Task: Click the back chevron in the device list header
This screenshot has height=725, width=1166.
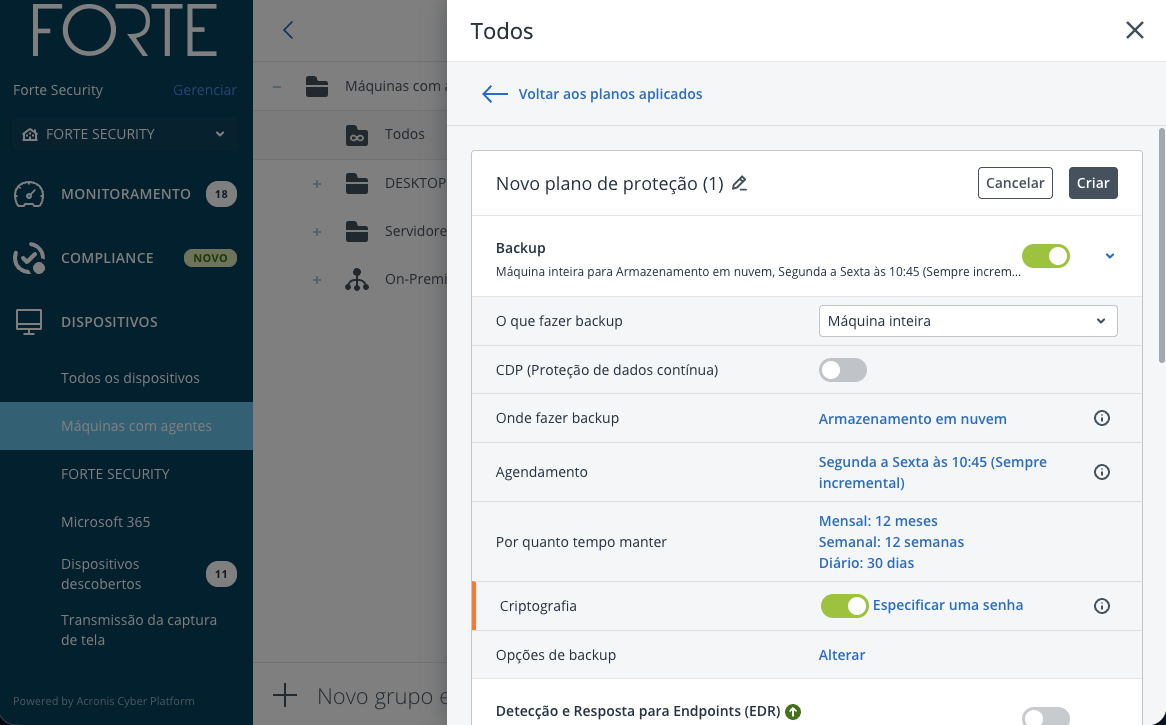Action: coord(289,30)
